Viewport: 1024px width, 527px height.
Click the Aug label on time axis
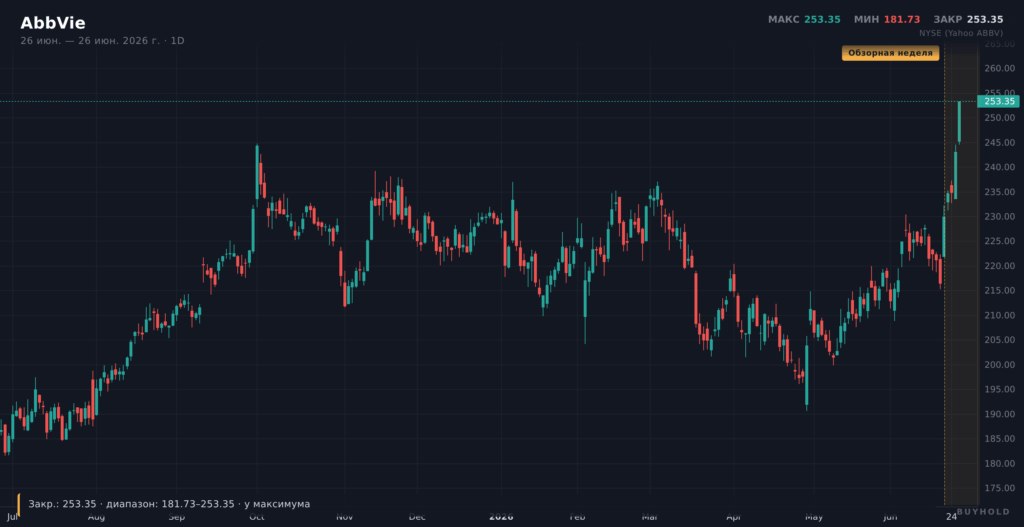(96, 517)
